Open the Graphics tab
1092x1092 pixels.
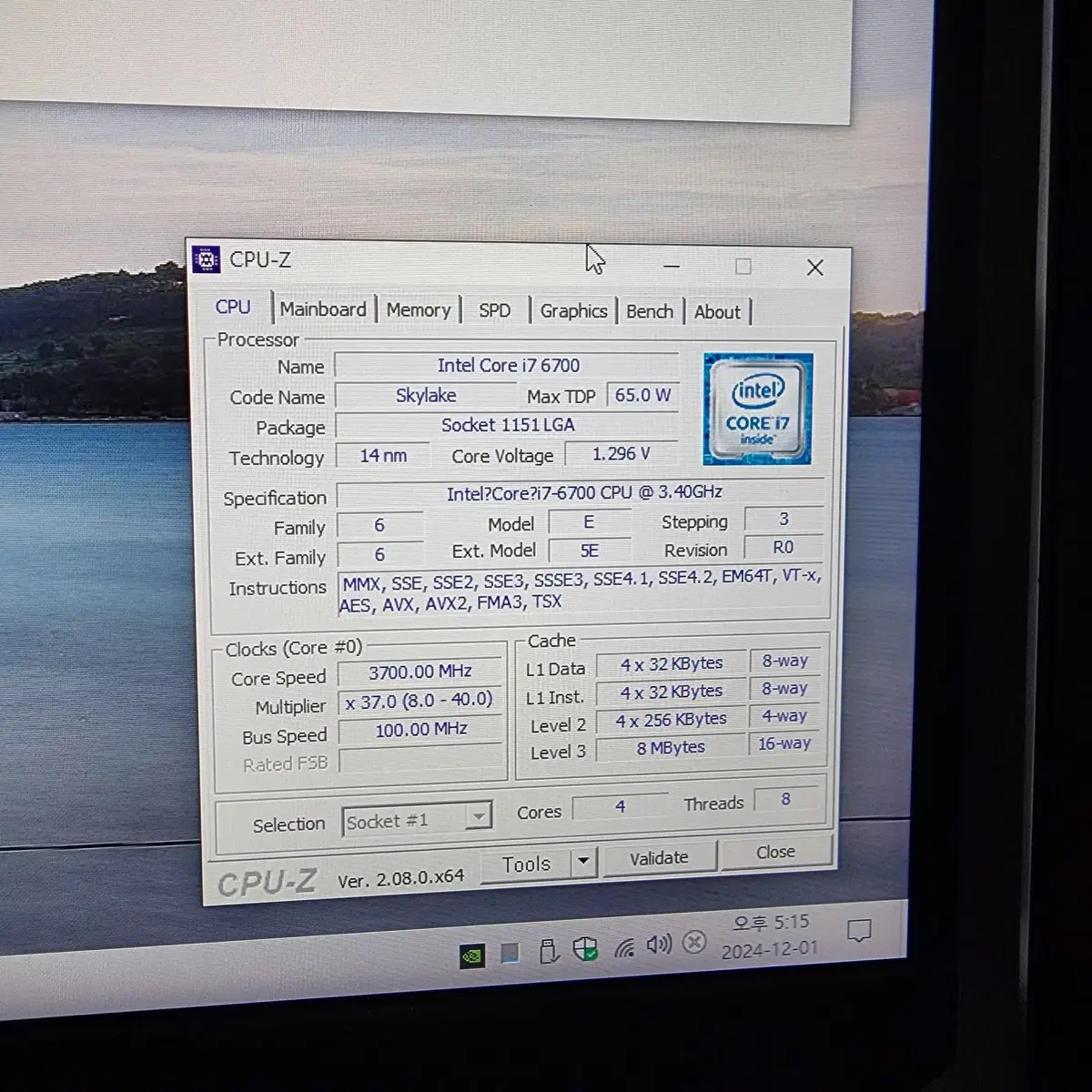573,311
